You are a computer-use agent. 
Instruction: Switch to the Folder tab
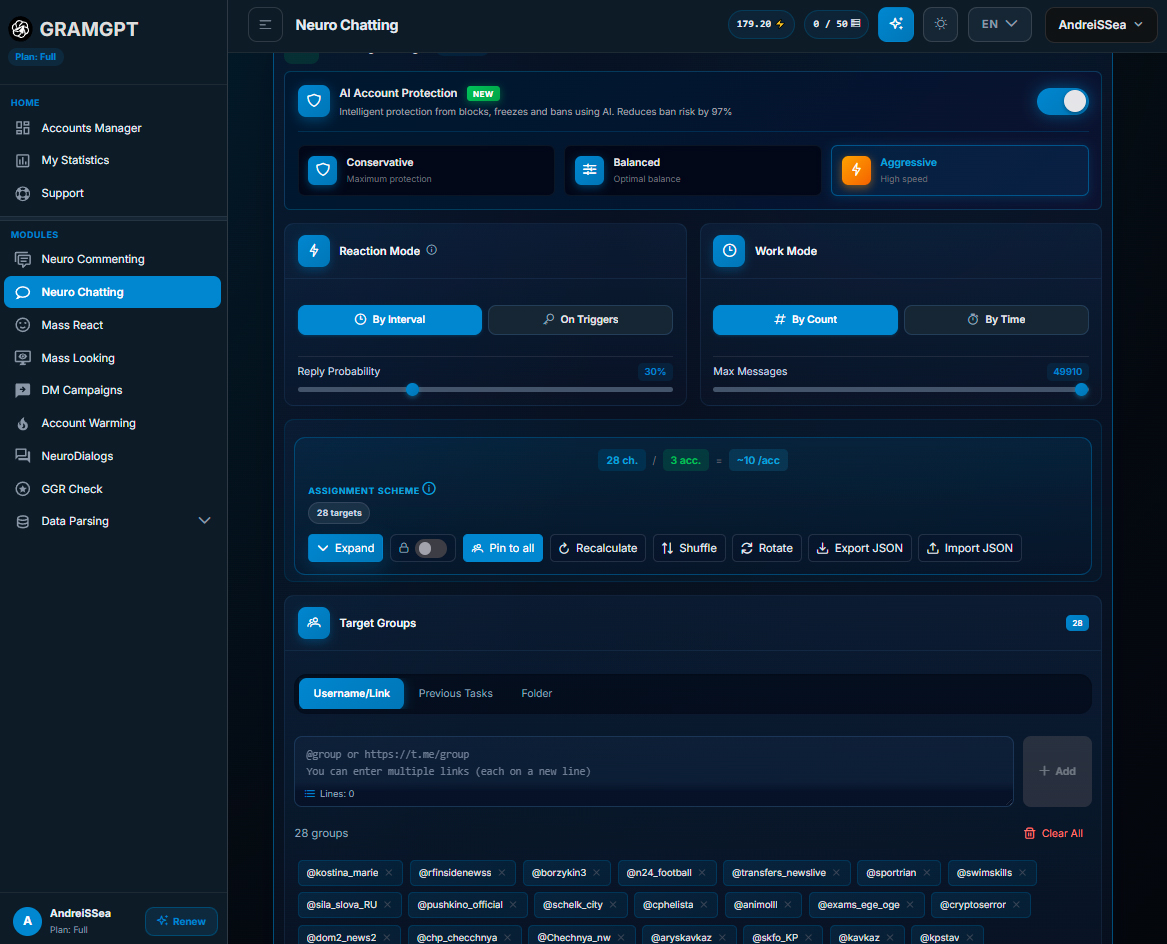point(537,693)
